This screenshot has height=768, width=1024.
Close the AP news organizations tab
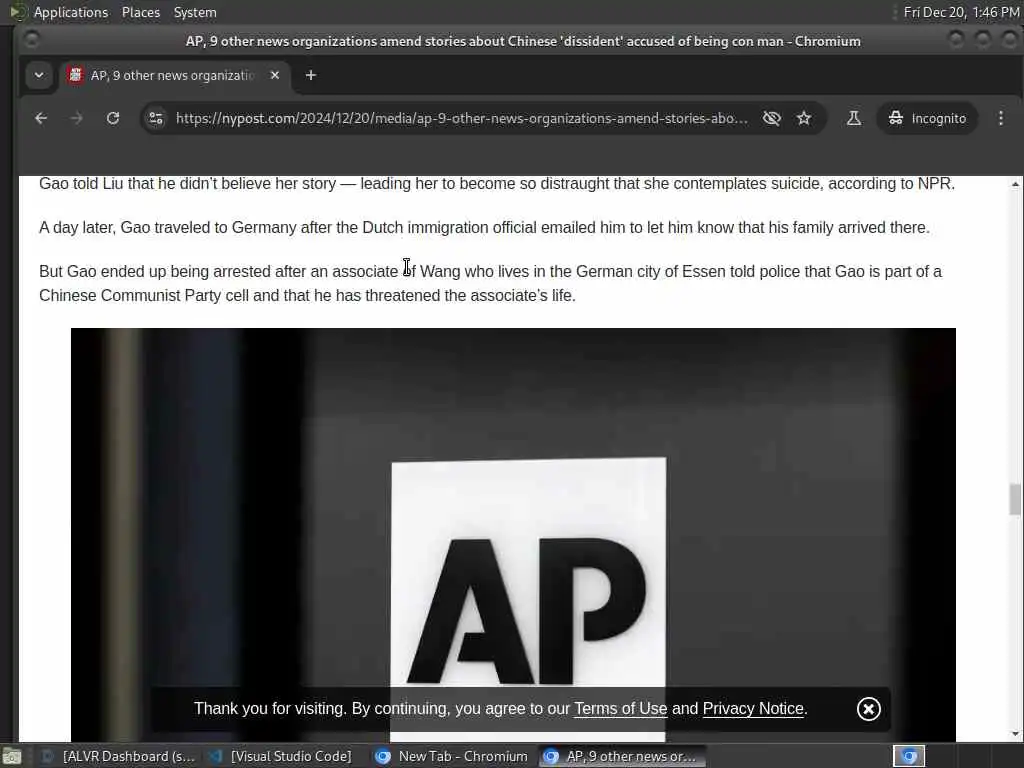pyautogui.click(x=275, y=75)
